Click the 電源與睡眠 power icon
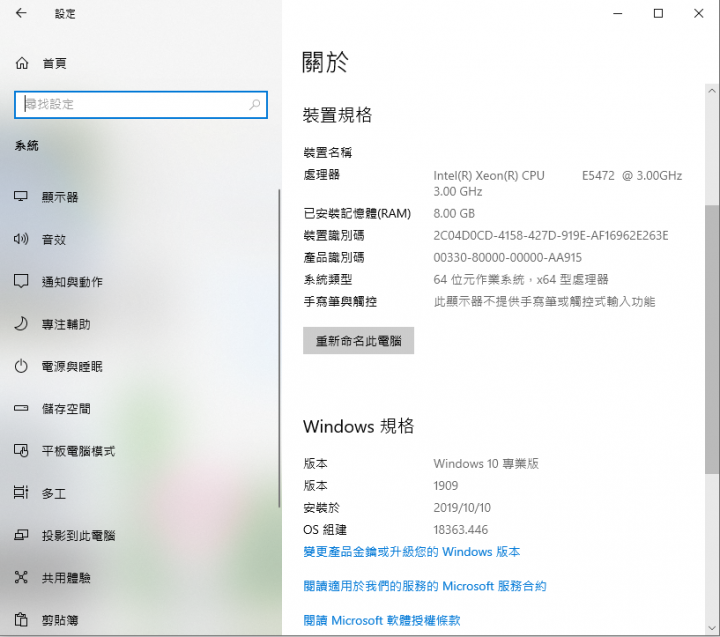720x637 pixels. [21, 366]
